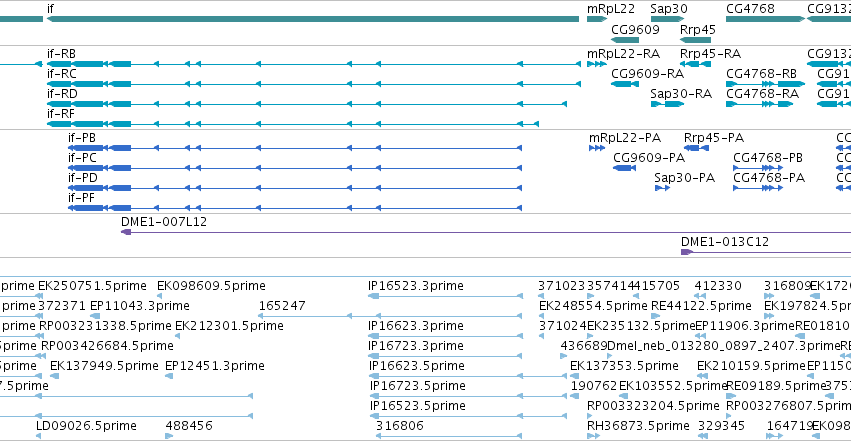This screenshot has width=851, height=441.
Task: Open the Rrp45 gene feature
Action: 695,40
